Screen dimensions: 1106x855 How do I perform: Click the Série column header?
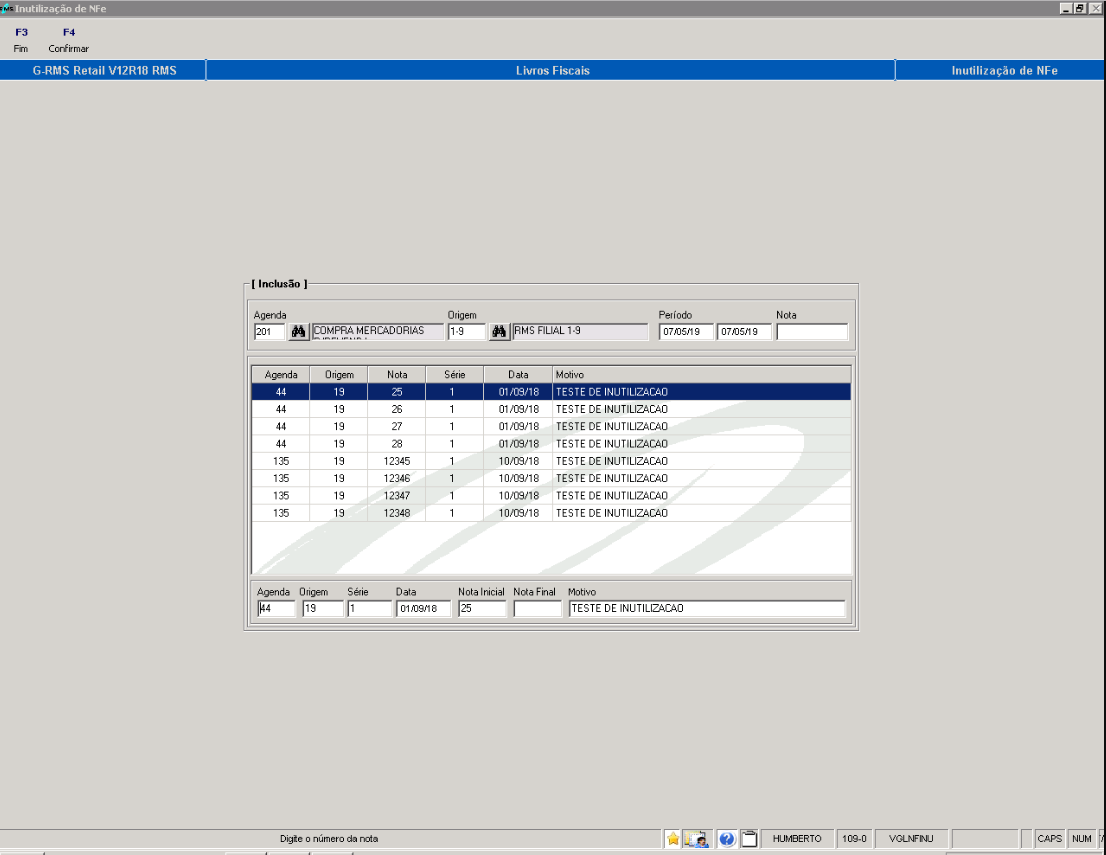(454, 375)
